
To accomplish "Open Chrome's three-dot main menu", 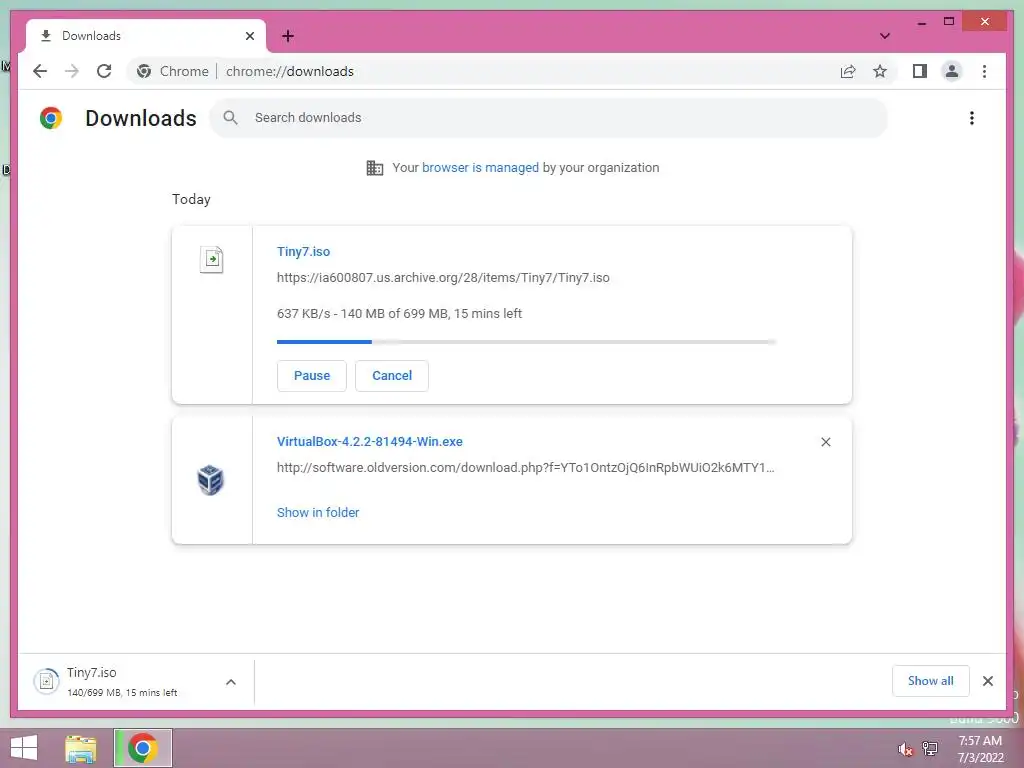I will pyautogui.click(x=984, y=71).
